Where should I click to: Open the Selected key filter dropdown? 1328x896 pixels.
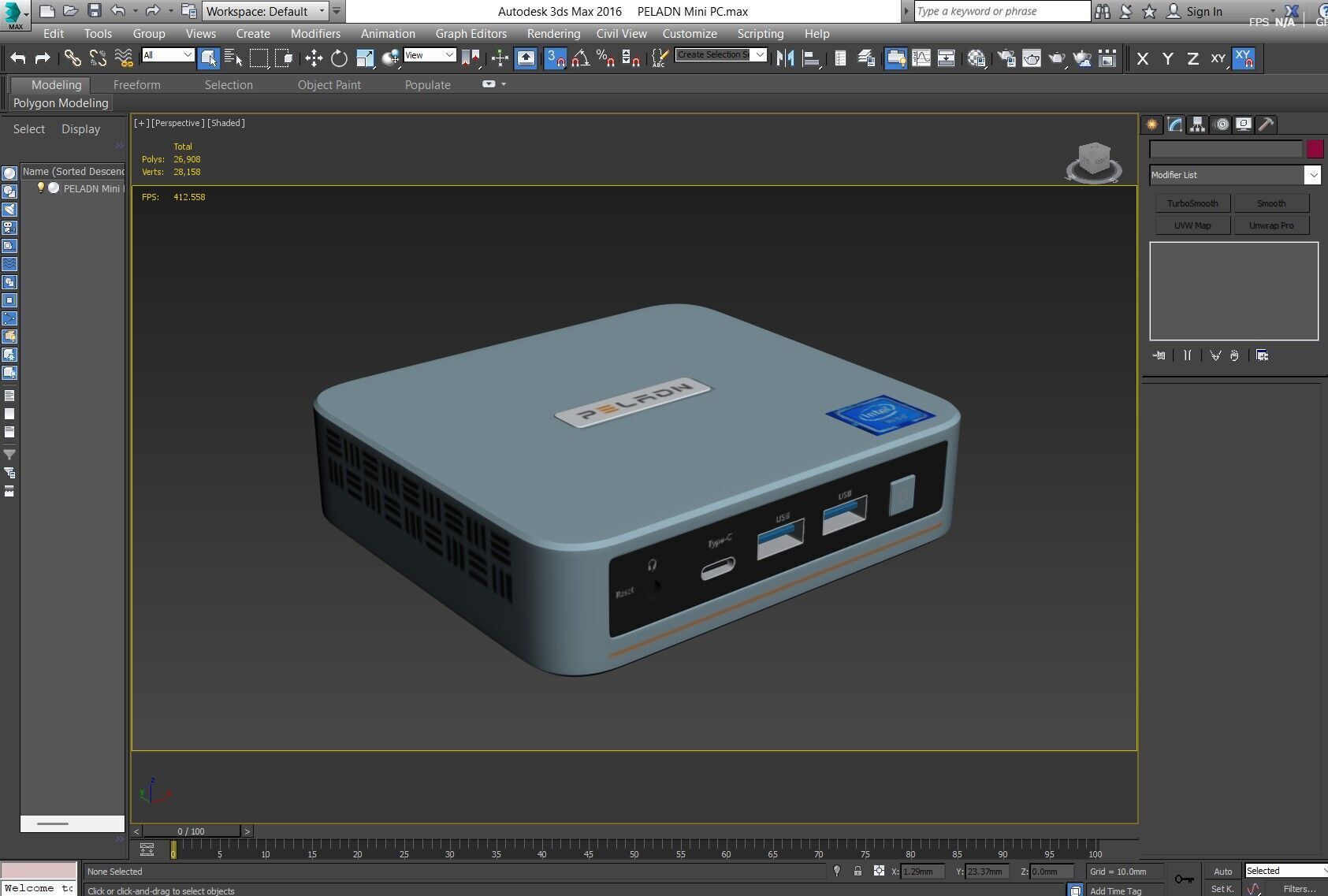click(1285, 871)
